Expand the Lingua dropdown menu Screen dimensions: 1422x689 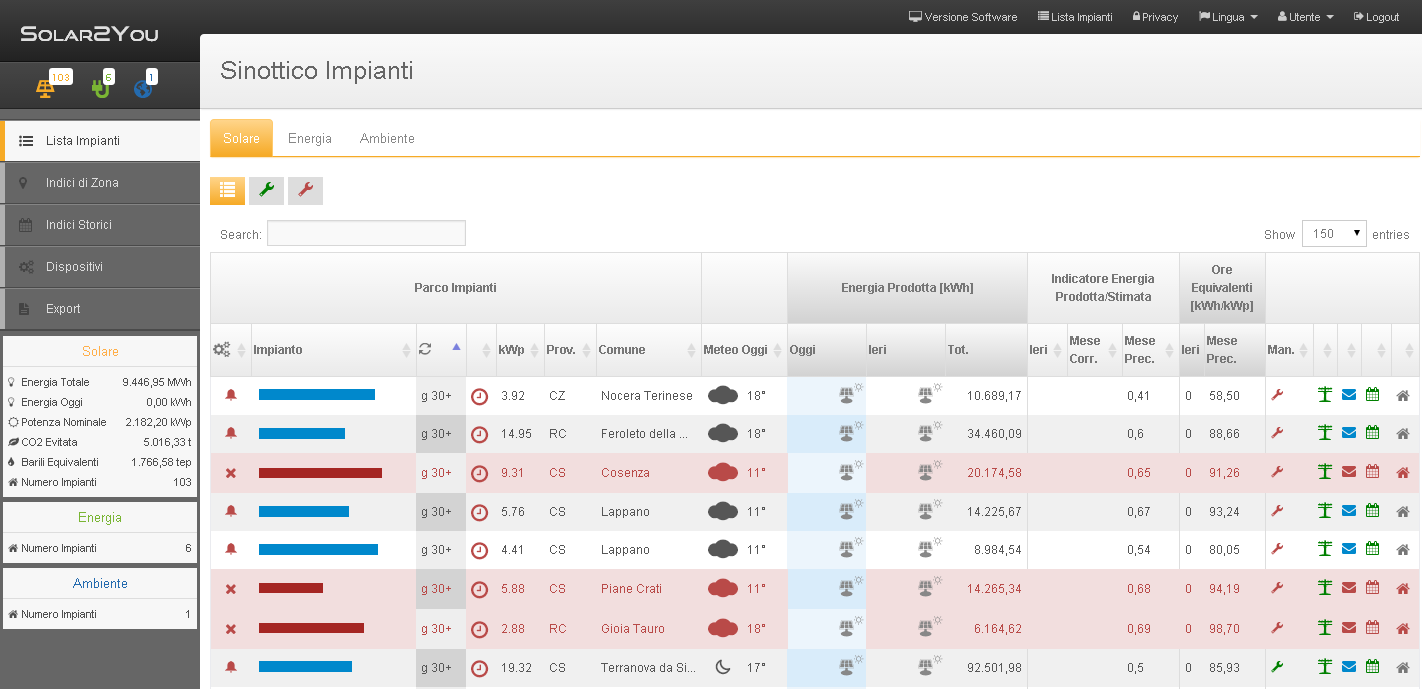pos(1228,17)
